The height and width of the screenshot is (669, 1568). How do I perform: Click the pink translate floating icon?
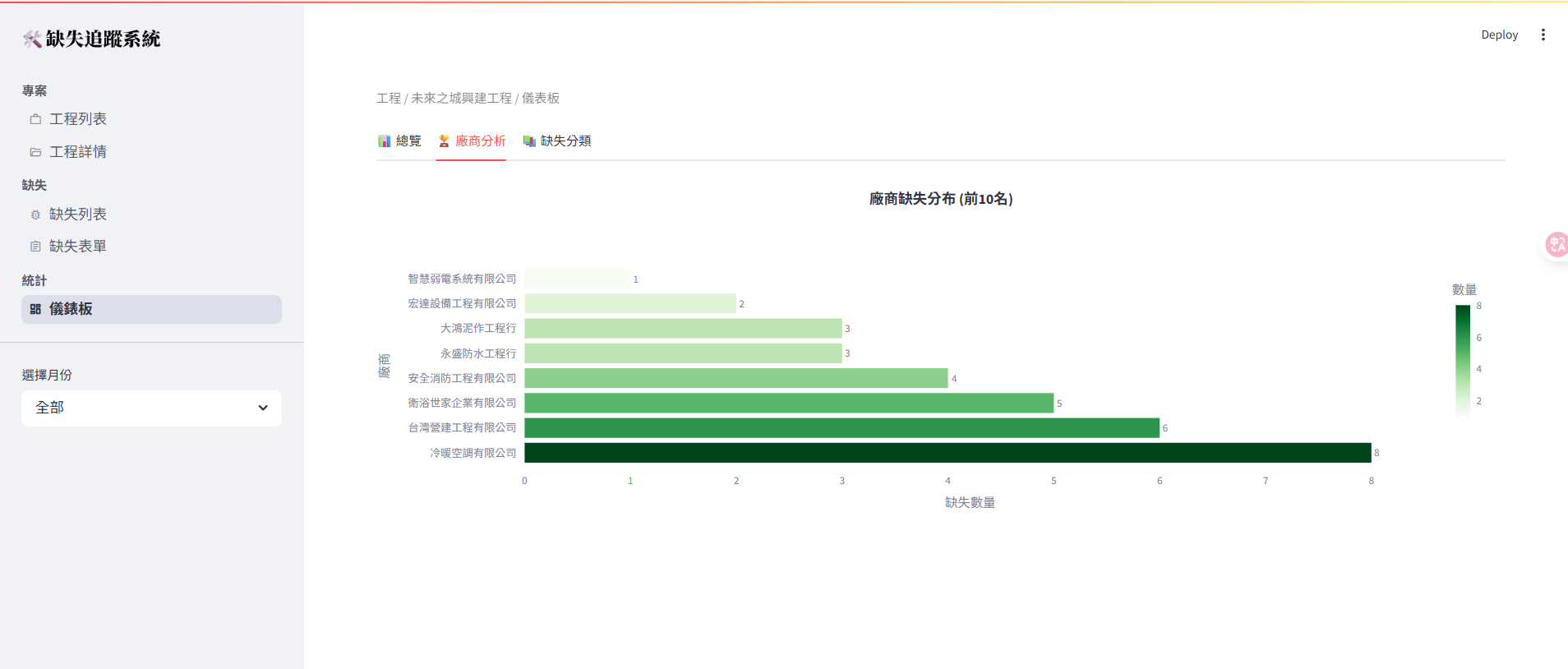tap(1556, 245)
